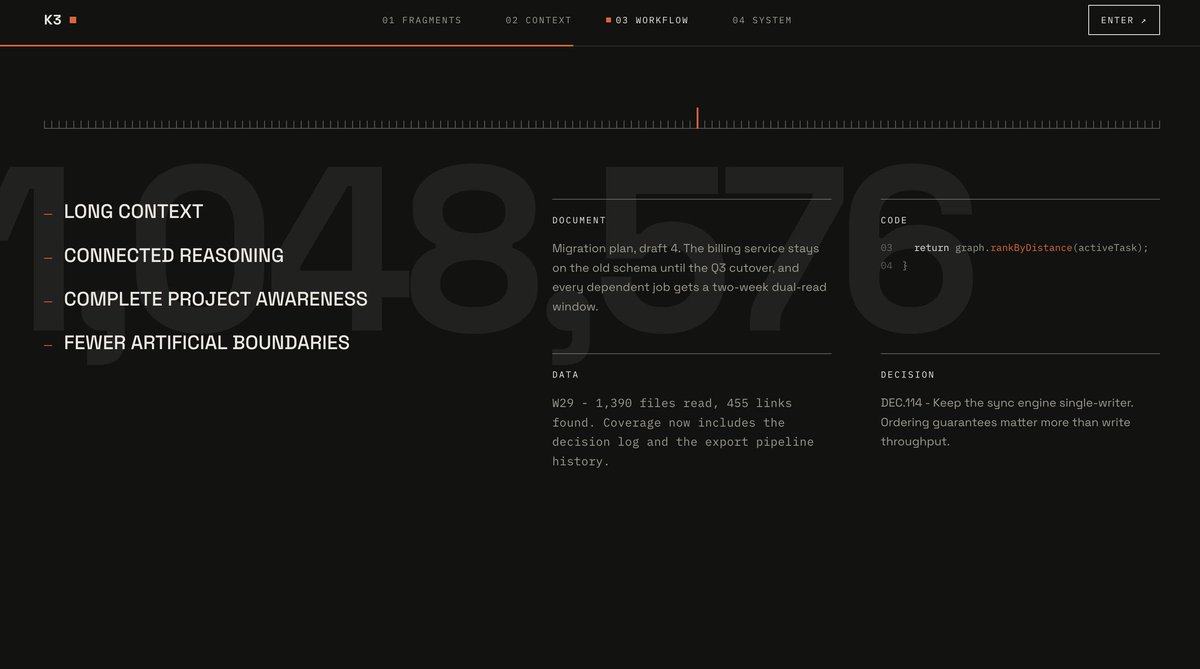Image resolution: width=1200 pixels, height=669 pixels.
Task: Select the Long Context item
Action: pyautogui.click(x=133, y=212)
